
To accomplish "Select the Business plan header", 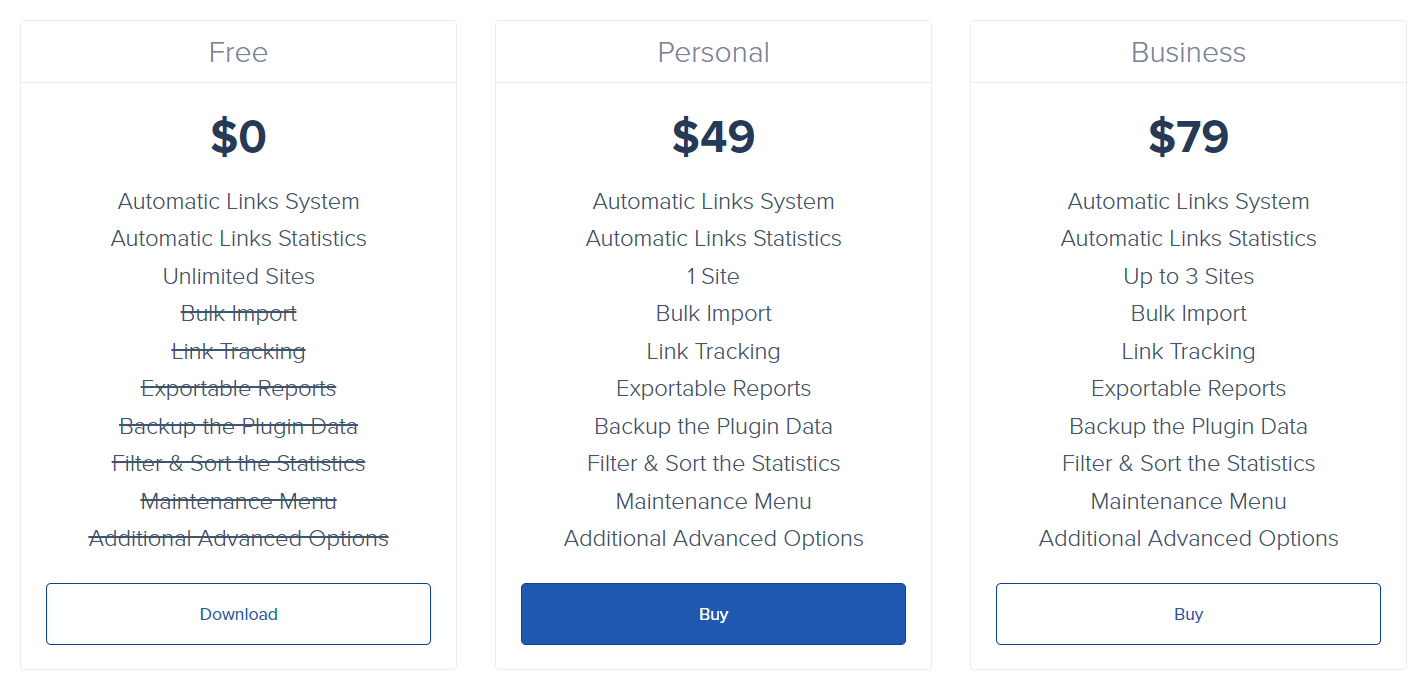I will 1188,52.
